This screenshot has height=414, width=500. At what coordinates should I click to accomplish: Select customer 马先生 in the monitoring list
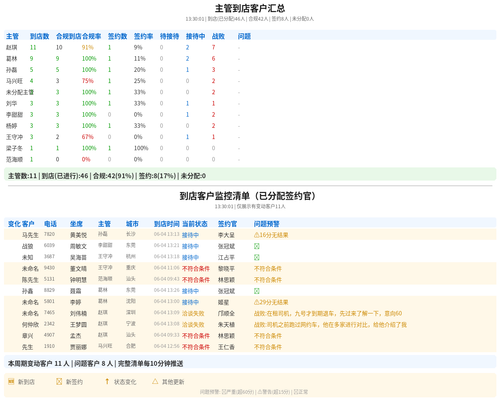click(x=30, y=235)
